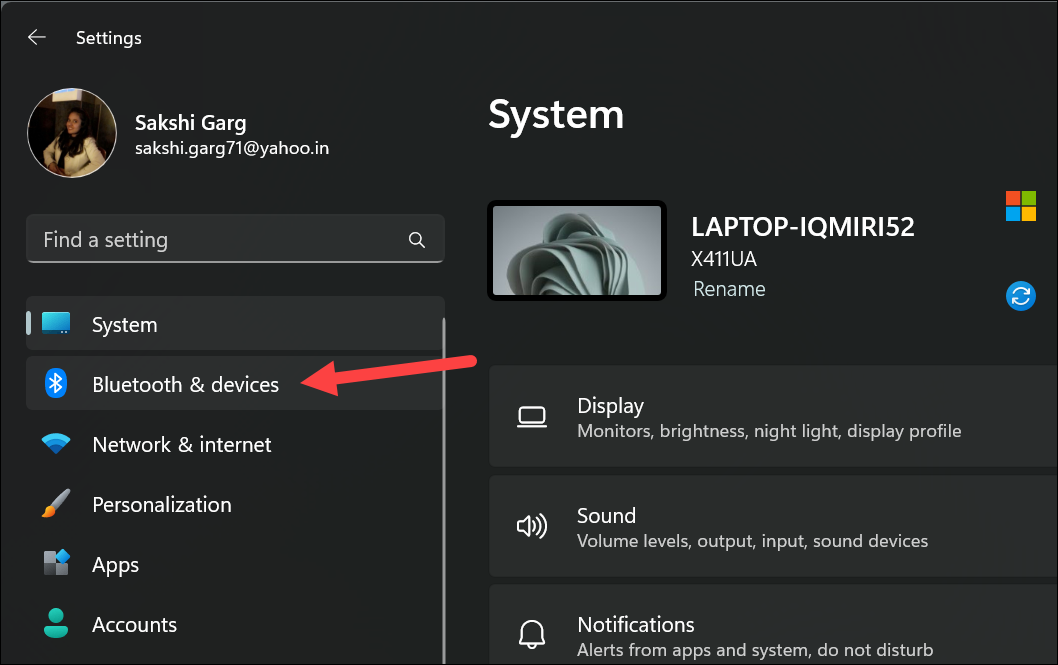1058x665 pixels.
Task: Select the Bluetooth & devices icon in sidebar
Action: [56, 384]
